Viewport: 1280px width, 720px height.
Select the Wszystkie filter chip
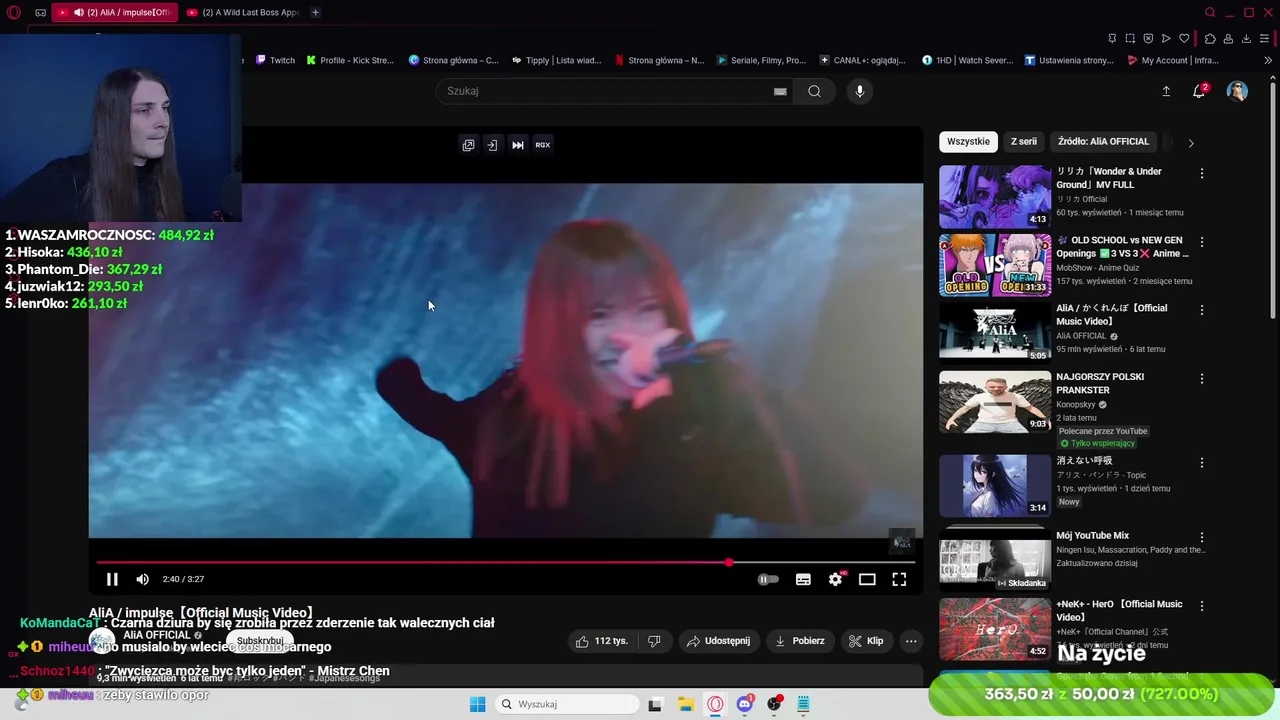pyautogui.click(x=968, y=142)
